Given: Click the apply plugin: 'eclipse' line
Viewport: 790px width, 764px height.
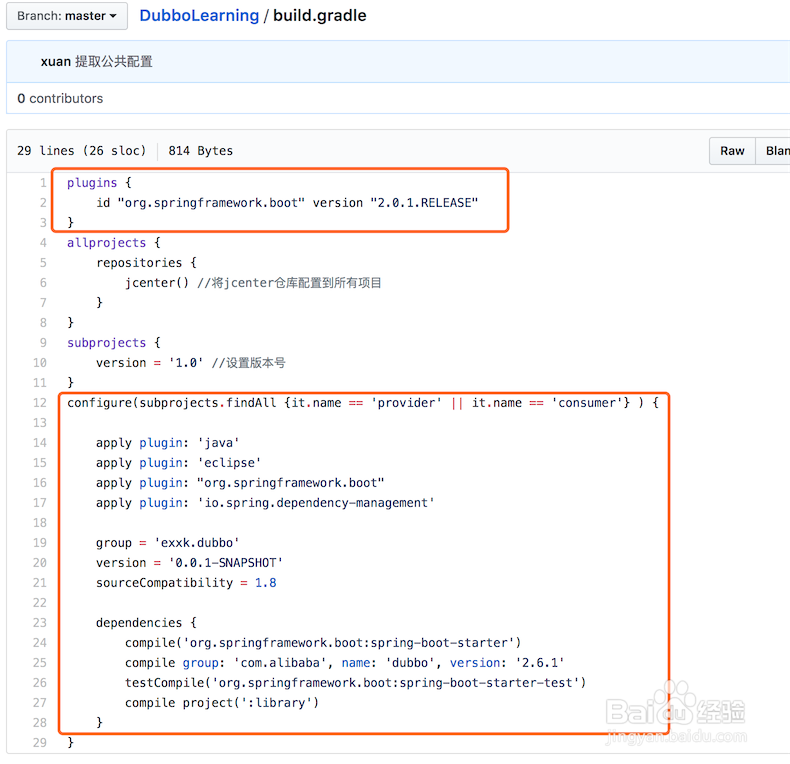Looking at the screenshot, I should 178,463.
